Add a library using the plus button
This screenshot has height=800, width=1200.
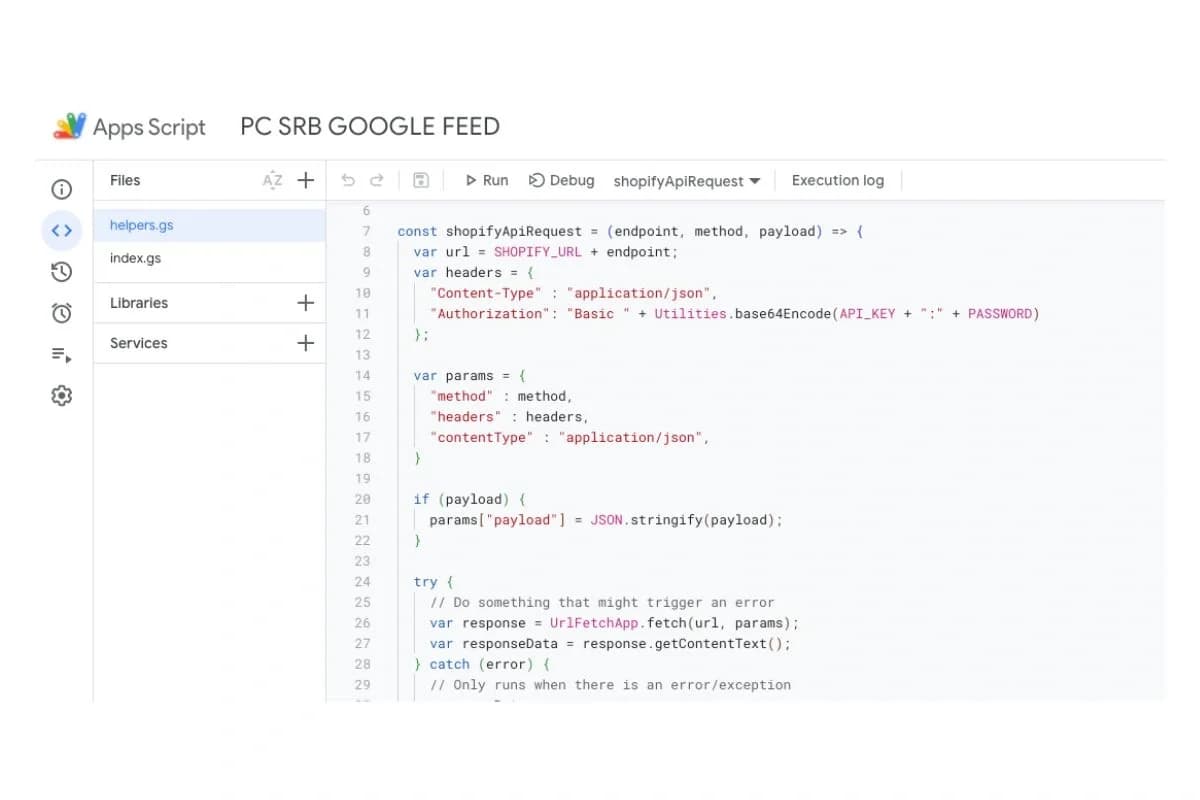(x=306, y=303)
